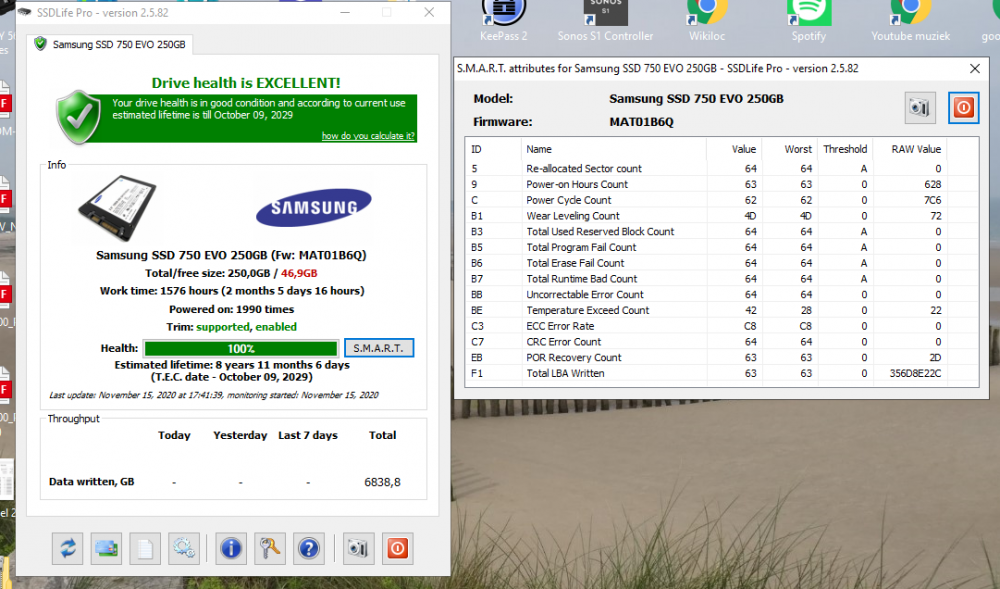Sort by the ID column header
1000x589 pixels.
click(494, 149)
